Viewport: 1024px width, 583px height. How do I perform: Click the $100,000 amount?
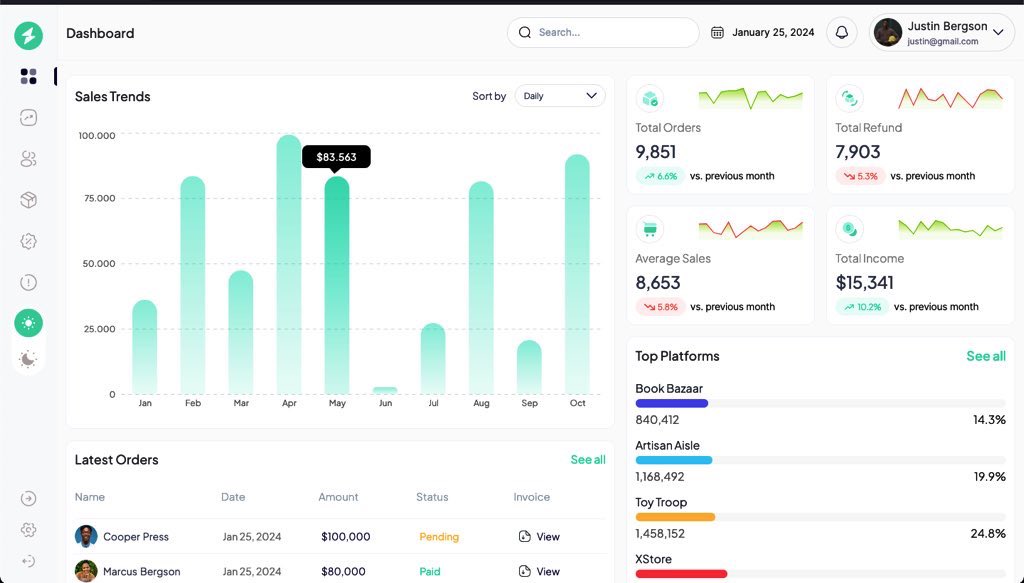345,537
